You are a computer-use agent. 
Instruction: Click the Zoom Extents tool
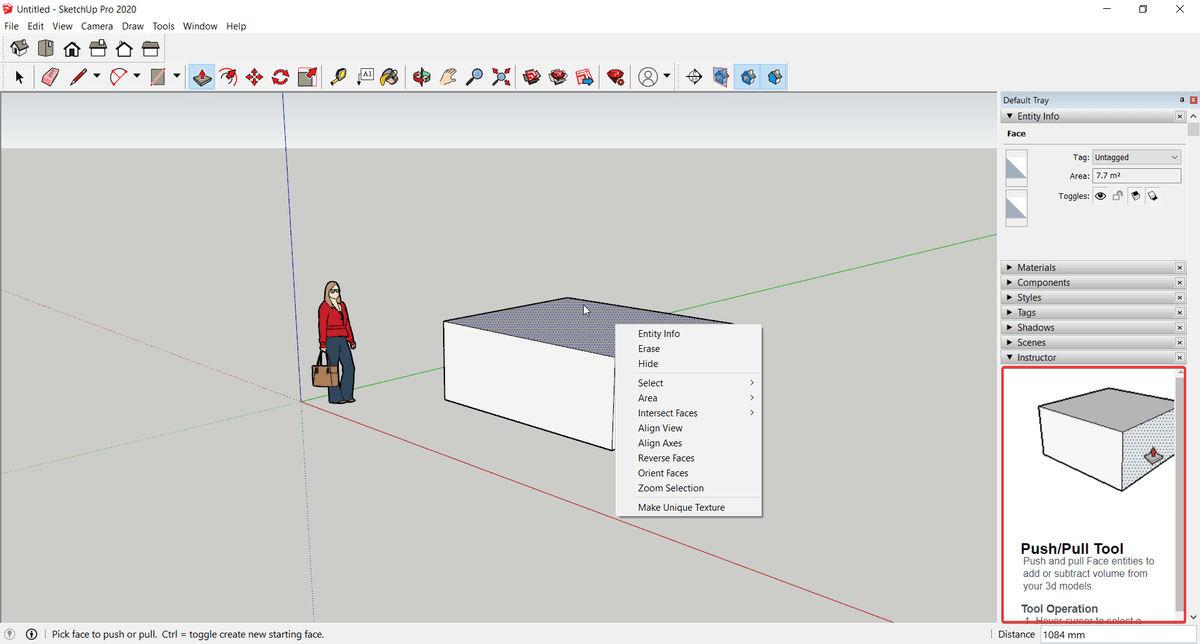[501, 77]
